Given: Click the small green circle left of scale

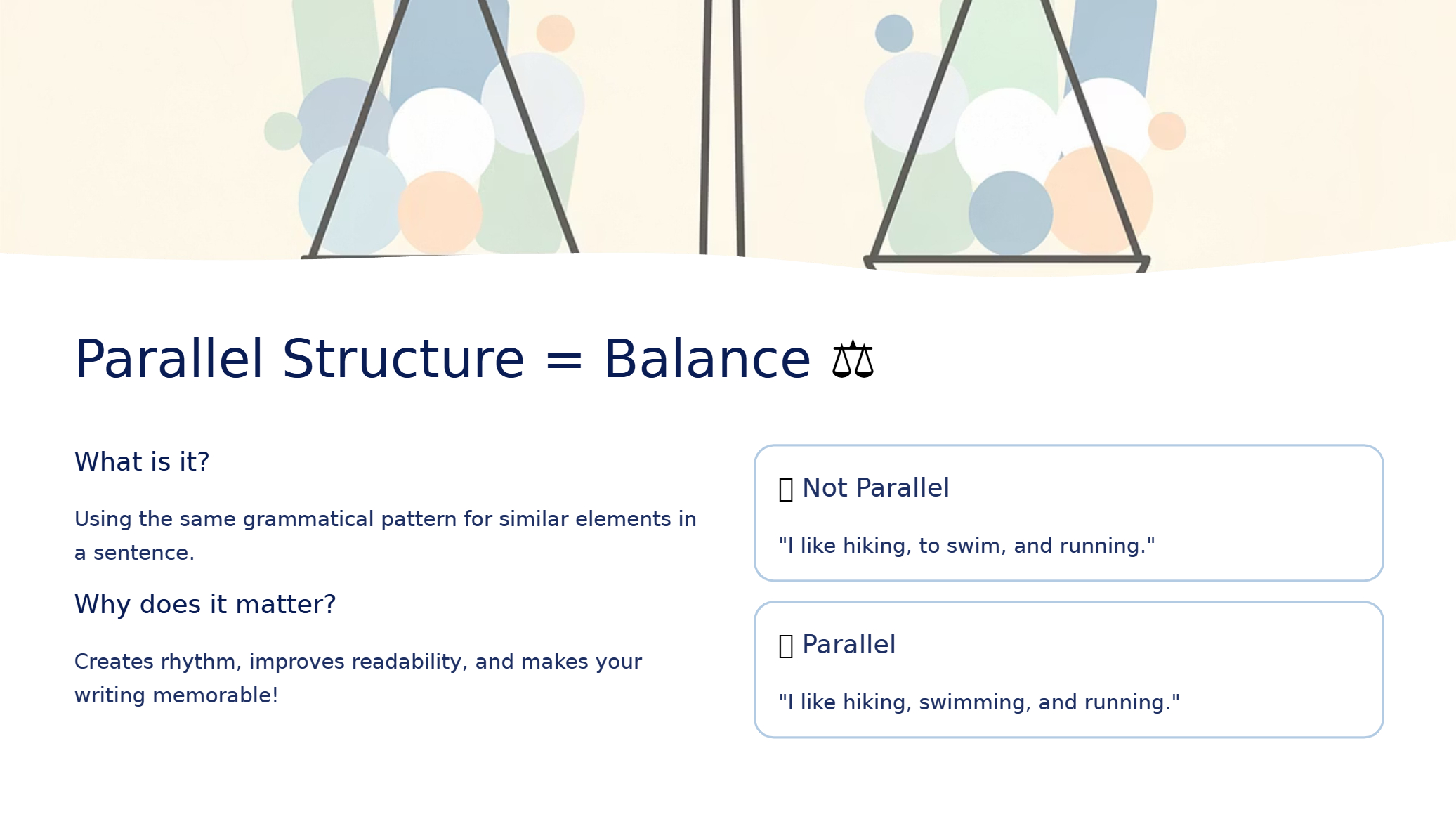Looking at the screenshot, I should click(283, 131).
